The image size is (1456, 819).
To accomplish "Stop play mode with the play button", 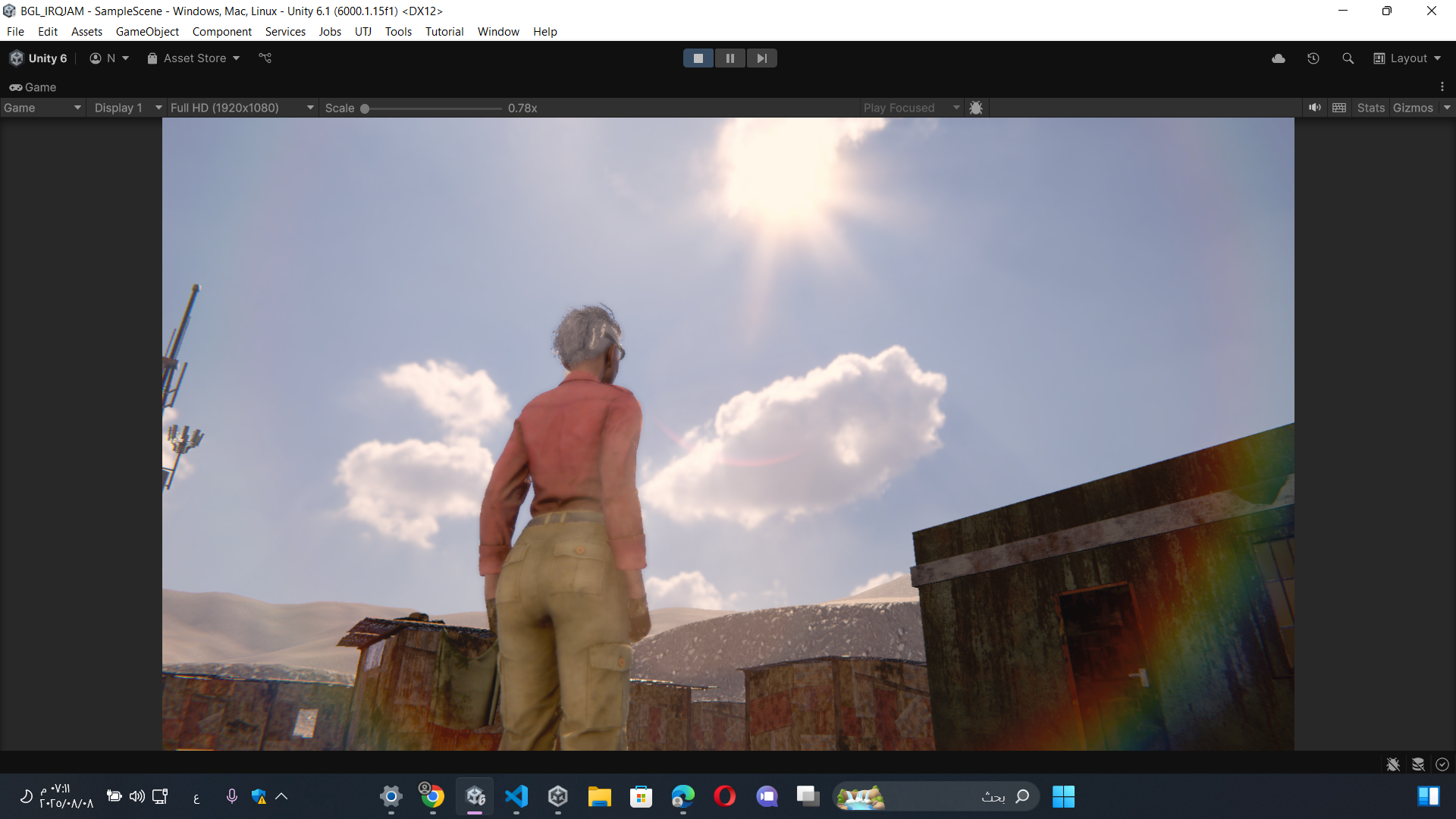I will pyautogui.click(x=698, y=58).
